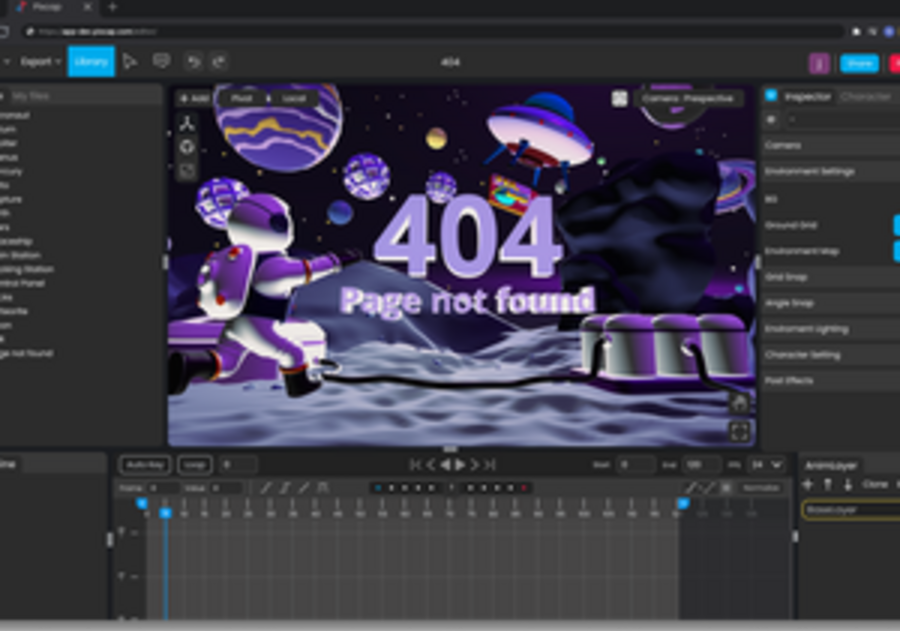Image resolution: width=900 pixels, height=631 pixels.
Task: Open the Camera Perspective dropdown
Action: 690,99
